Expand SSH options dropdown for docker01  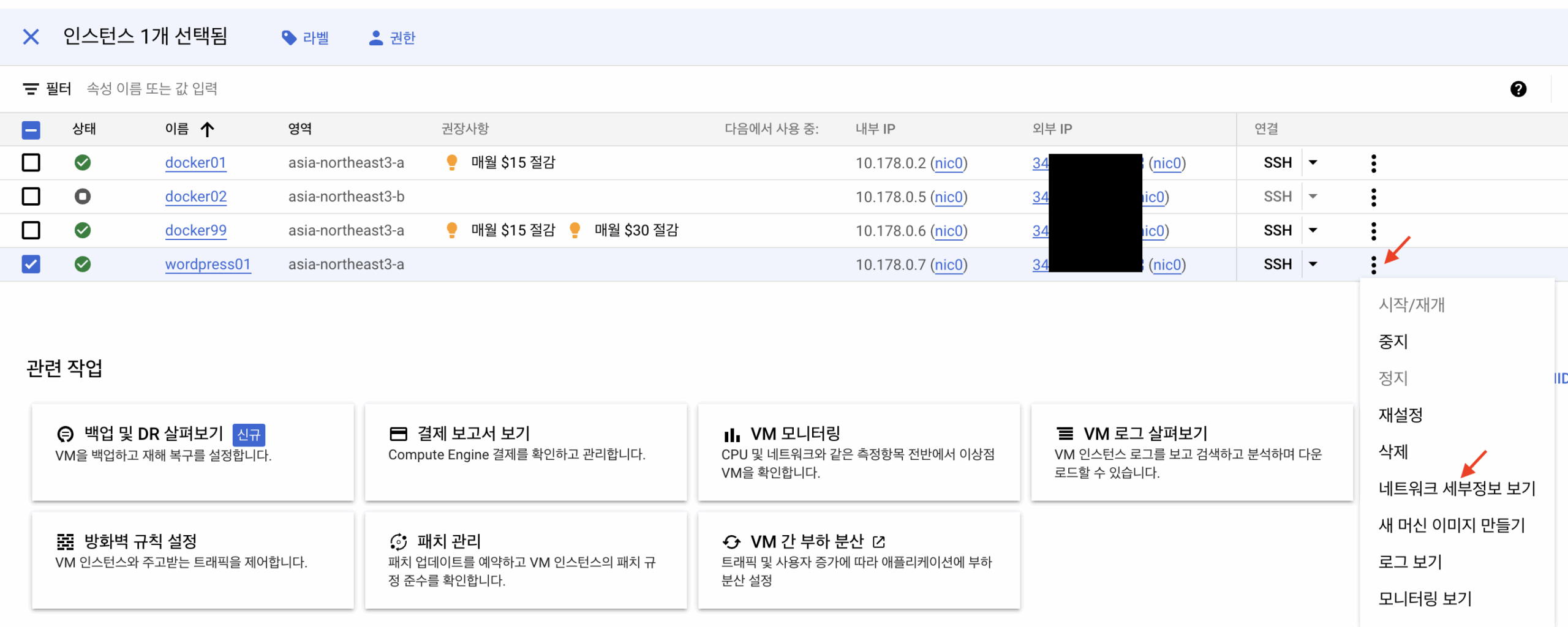pyautogui.click(x=1313, y=163)
